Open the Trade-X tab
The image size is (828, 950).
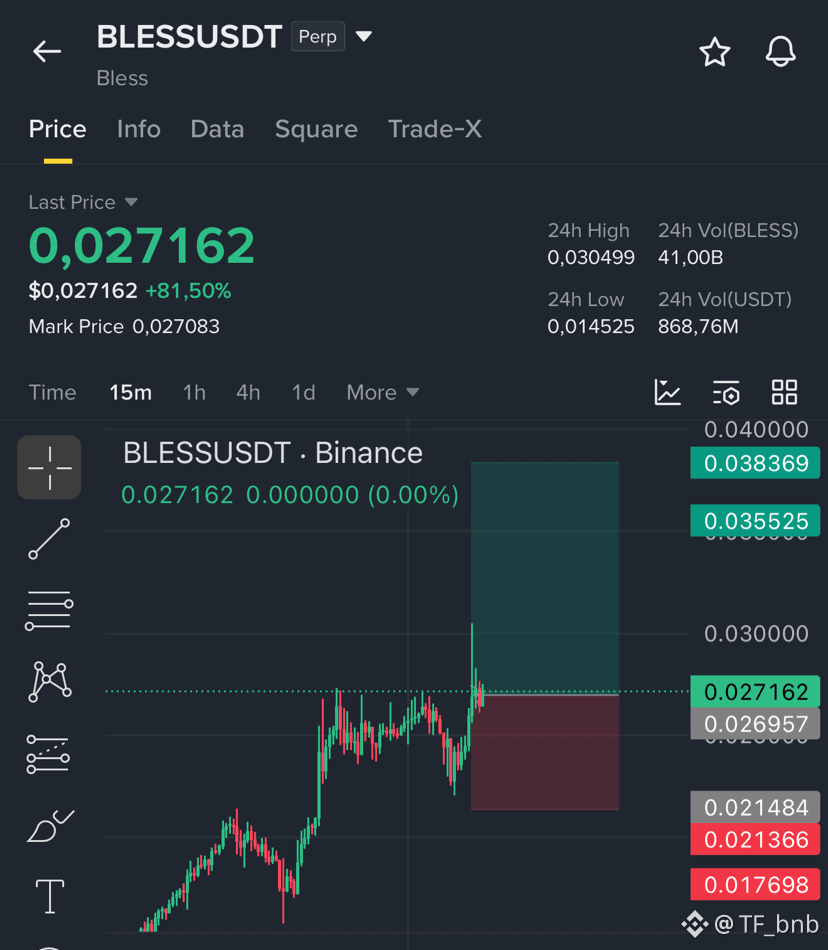pos(435,129)
